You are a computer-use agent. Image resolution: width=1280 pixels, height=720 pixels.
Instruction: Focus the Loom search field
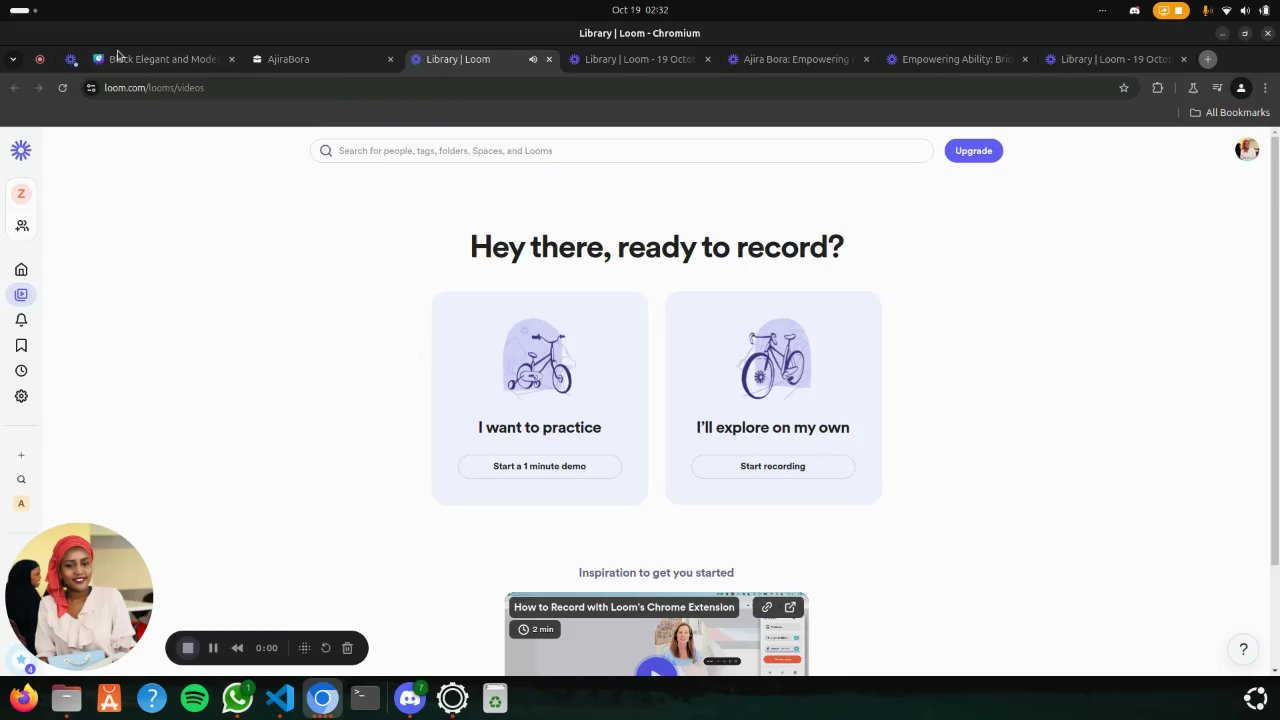tap(621, 151)
